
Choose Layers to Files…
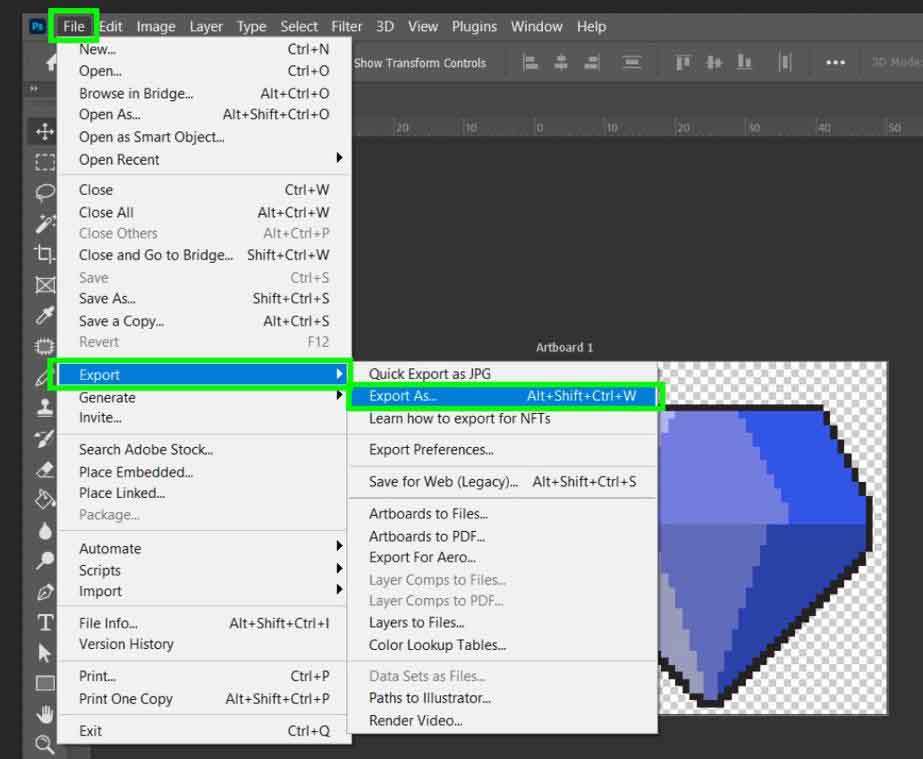pos(503,622)
